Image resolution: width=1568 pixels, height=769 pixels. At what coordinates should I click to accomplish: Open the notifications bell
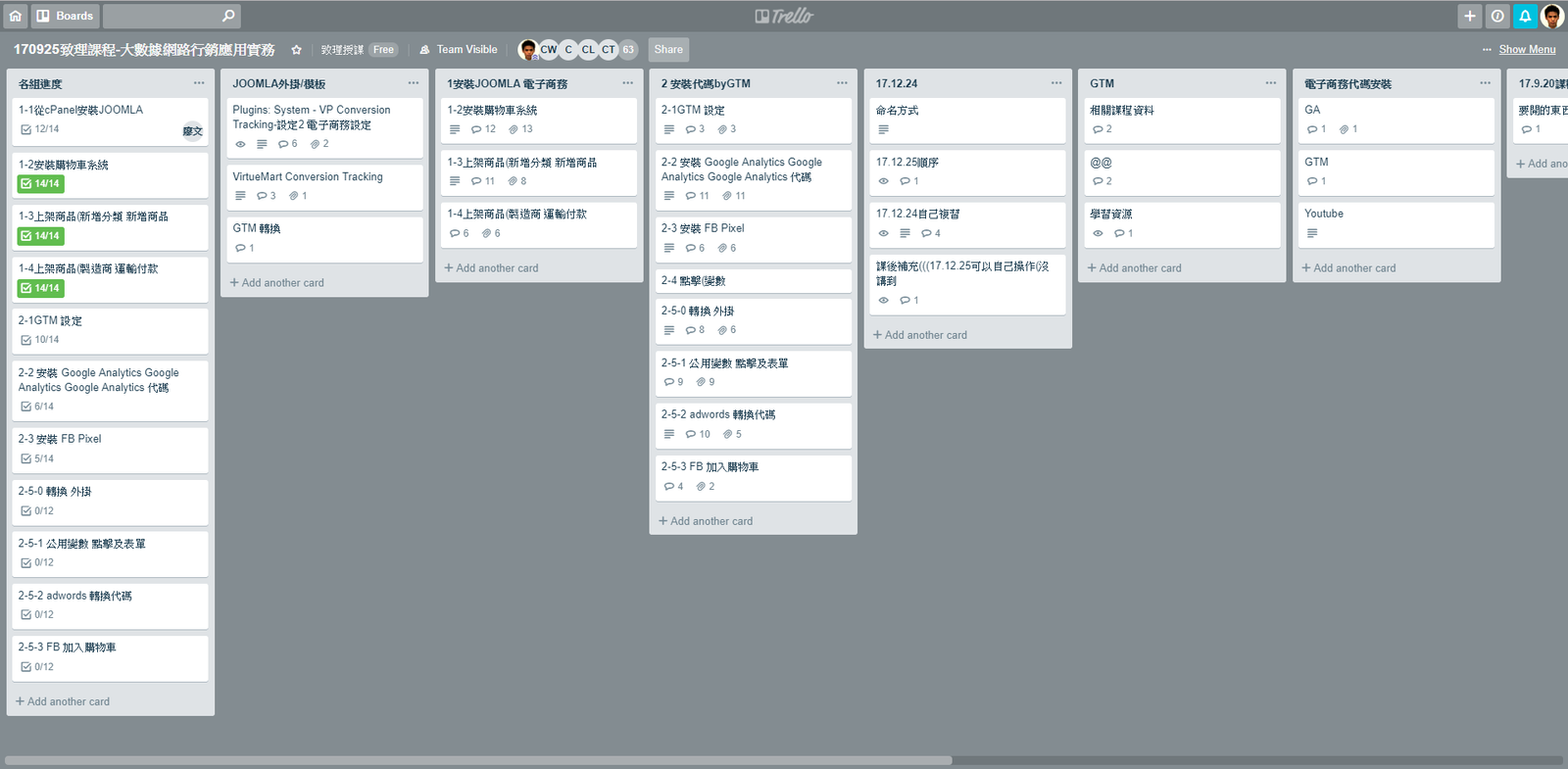[1525, 16]
